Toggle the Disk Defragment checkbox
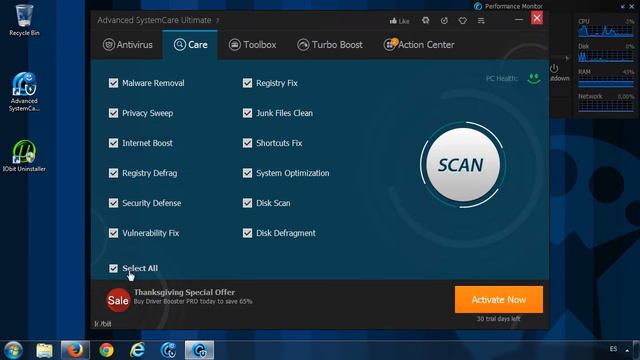 tap(247, 233)
